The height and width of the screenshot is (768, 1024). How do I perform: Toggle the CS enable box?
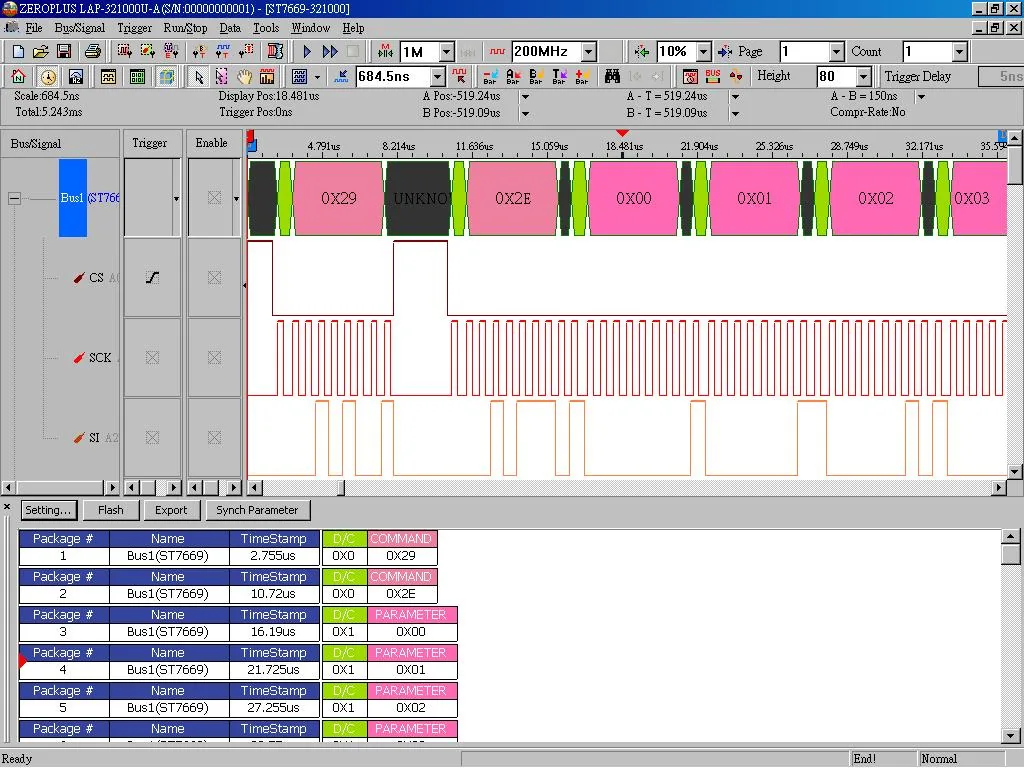pyautogui.click(x=214, y=278)
